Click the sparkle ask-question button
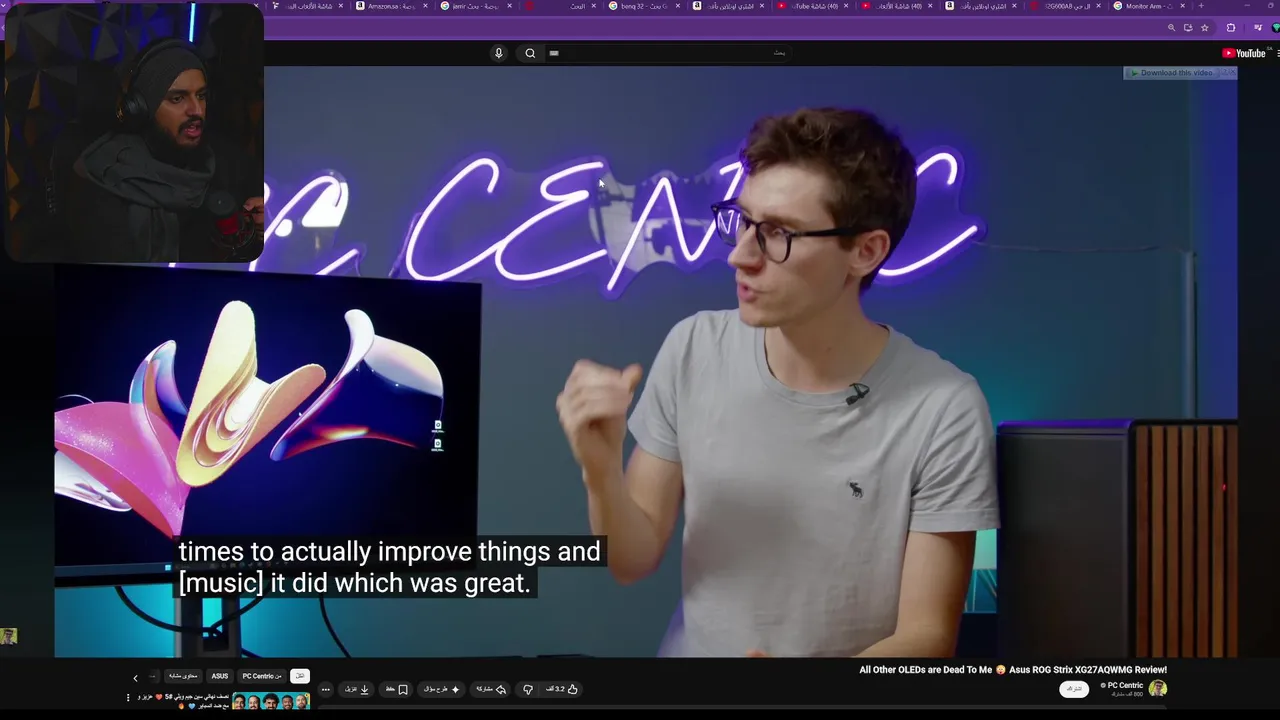Screen dimensions: 1280x720 [442, 689]
